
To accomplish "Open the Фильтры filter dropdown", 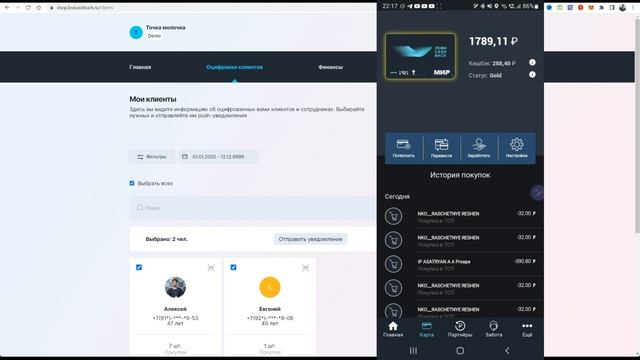I will click(x=152, y=156).
